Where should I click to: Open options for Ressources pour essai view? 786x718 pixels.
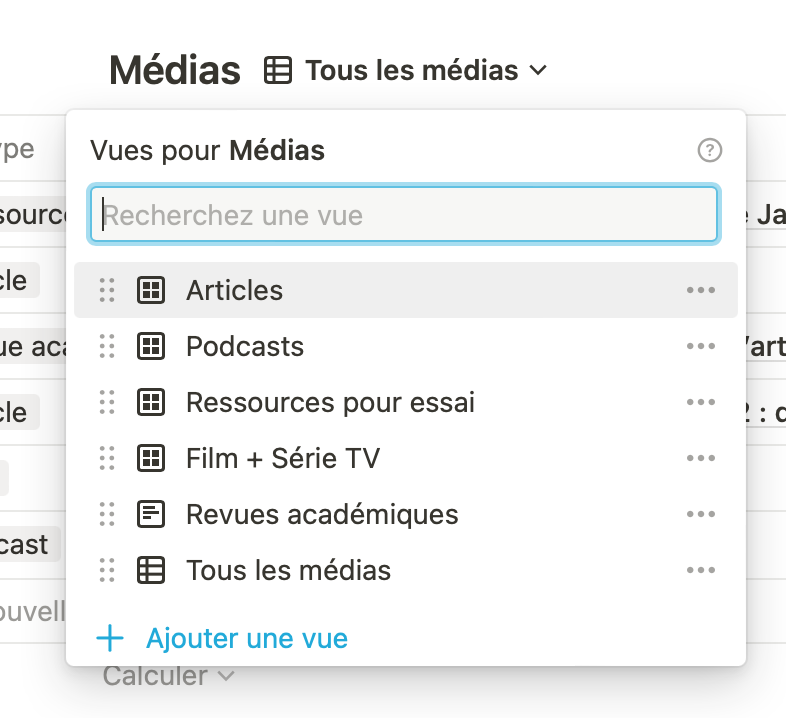tap(700, 402)
